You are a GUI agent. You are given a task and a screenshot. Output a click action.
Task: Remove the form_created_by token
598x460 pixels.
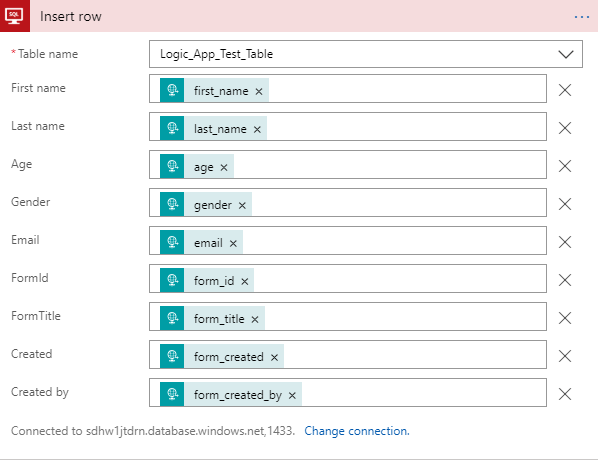pos(292,395)
